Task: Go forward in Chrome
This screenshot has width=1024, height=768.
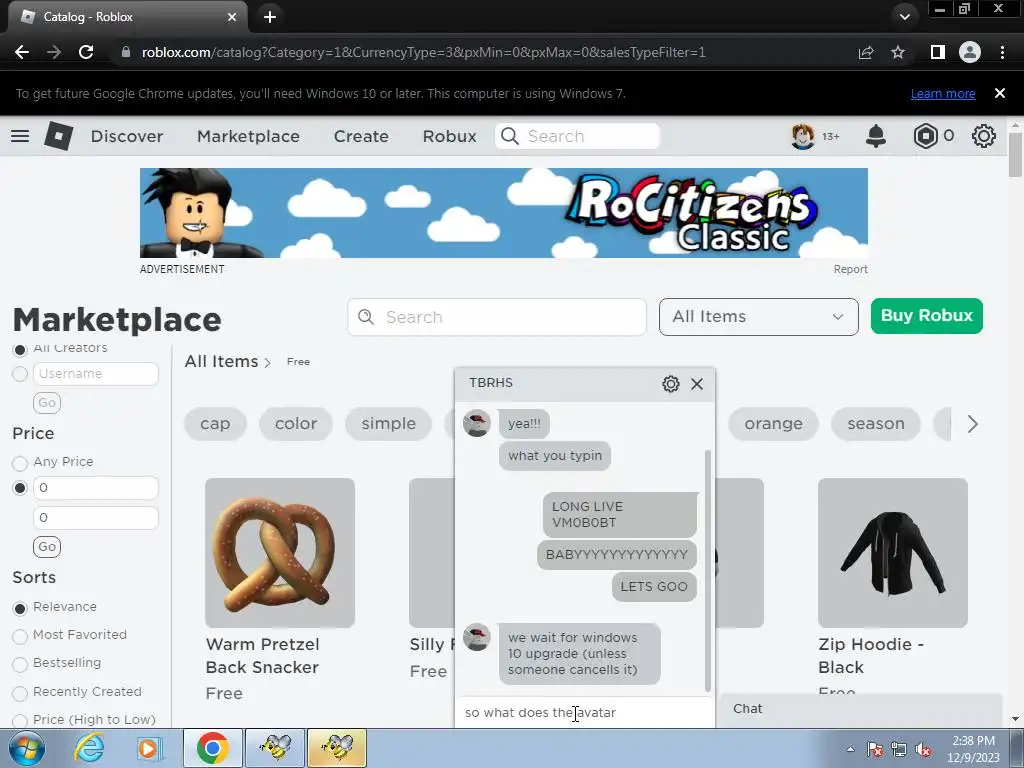Action: [54, 52]
